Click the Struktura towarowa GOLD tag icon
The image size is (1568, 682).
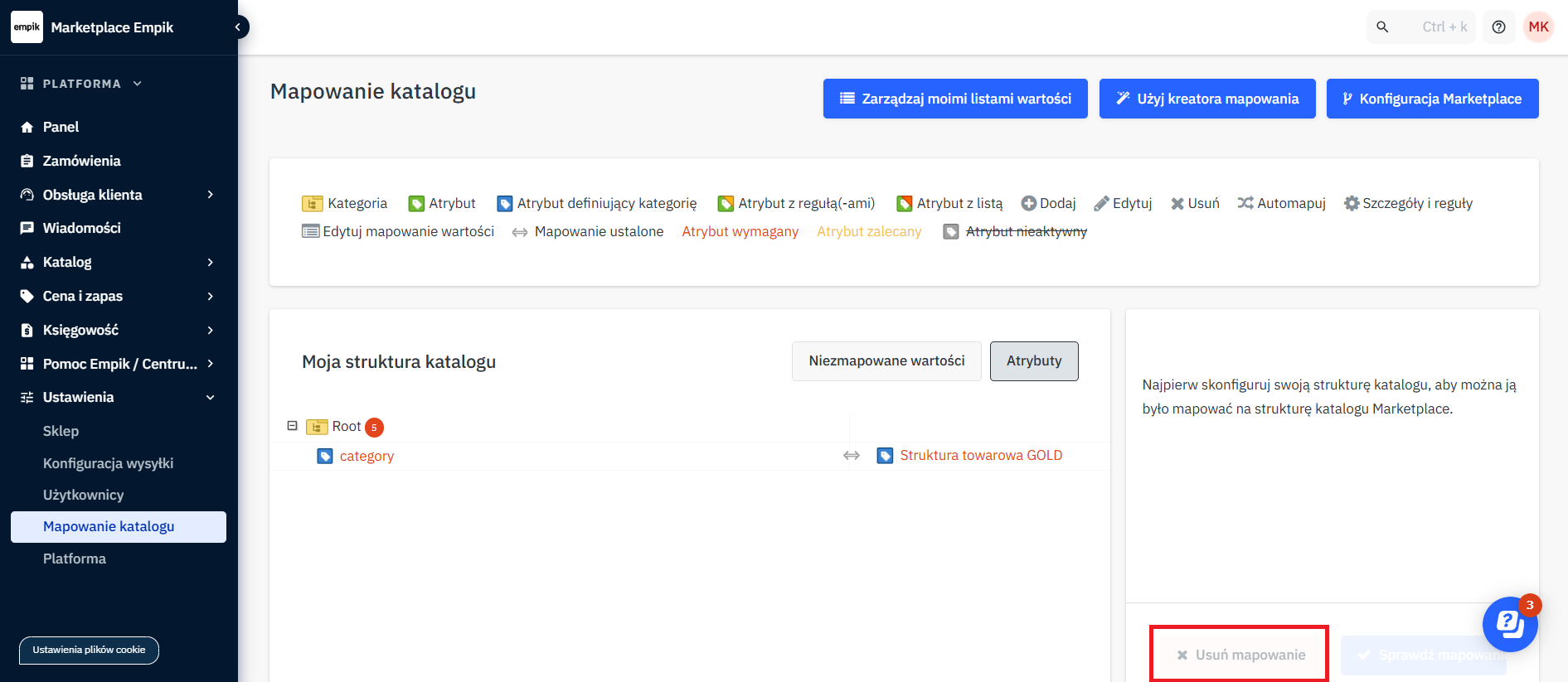click(x=885, y=456)
